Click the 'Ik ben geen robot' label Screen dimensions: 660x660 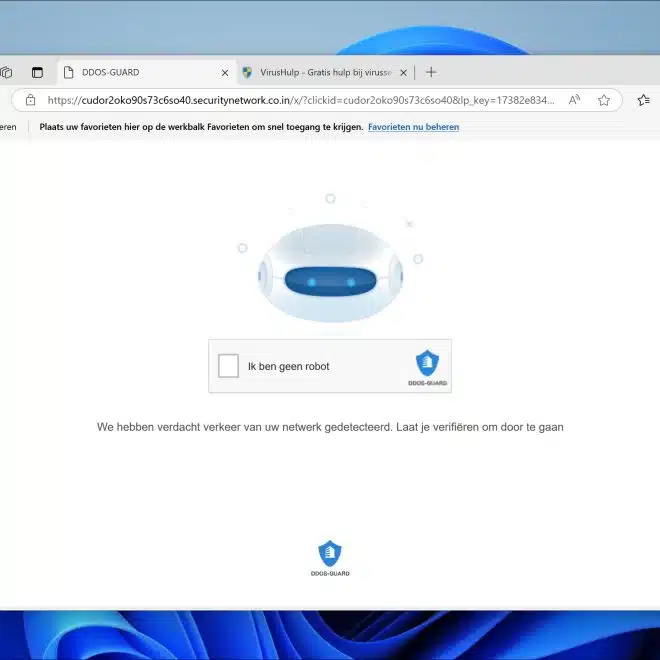(x=289, y=366)
